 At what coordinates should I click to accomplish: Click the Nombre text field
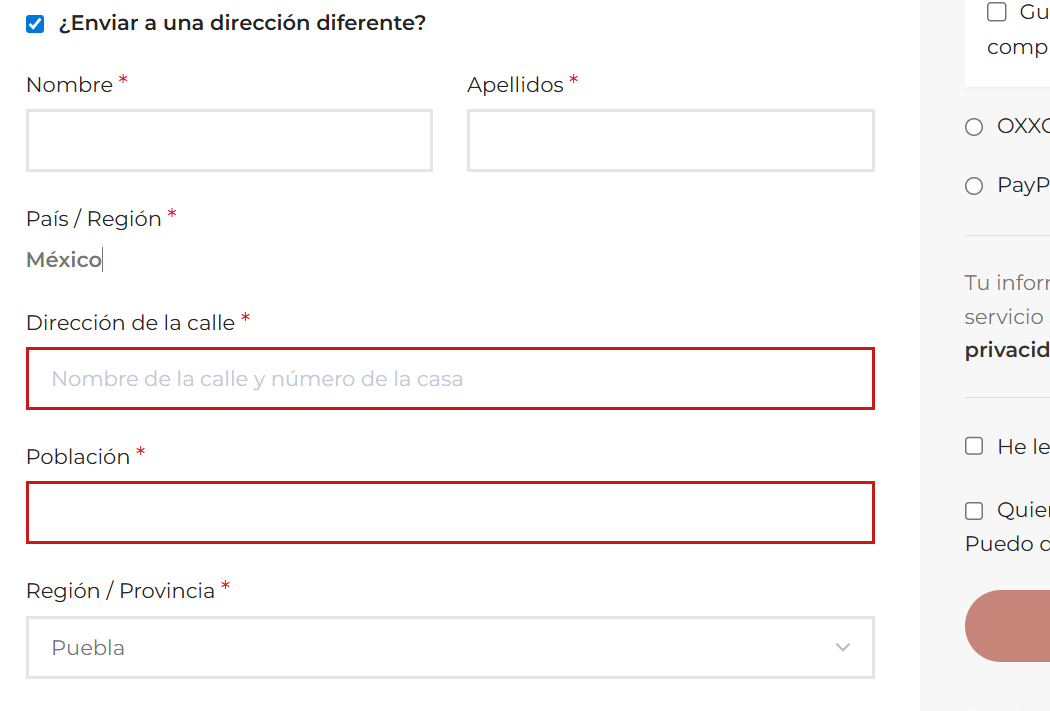coord(229,141)
